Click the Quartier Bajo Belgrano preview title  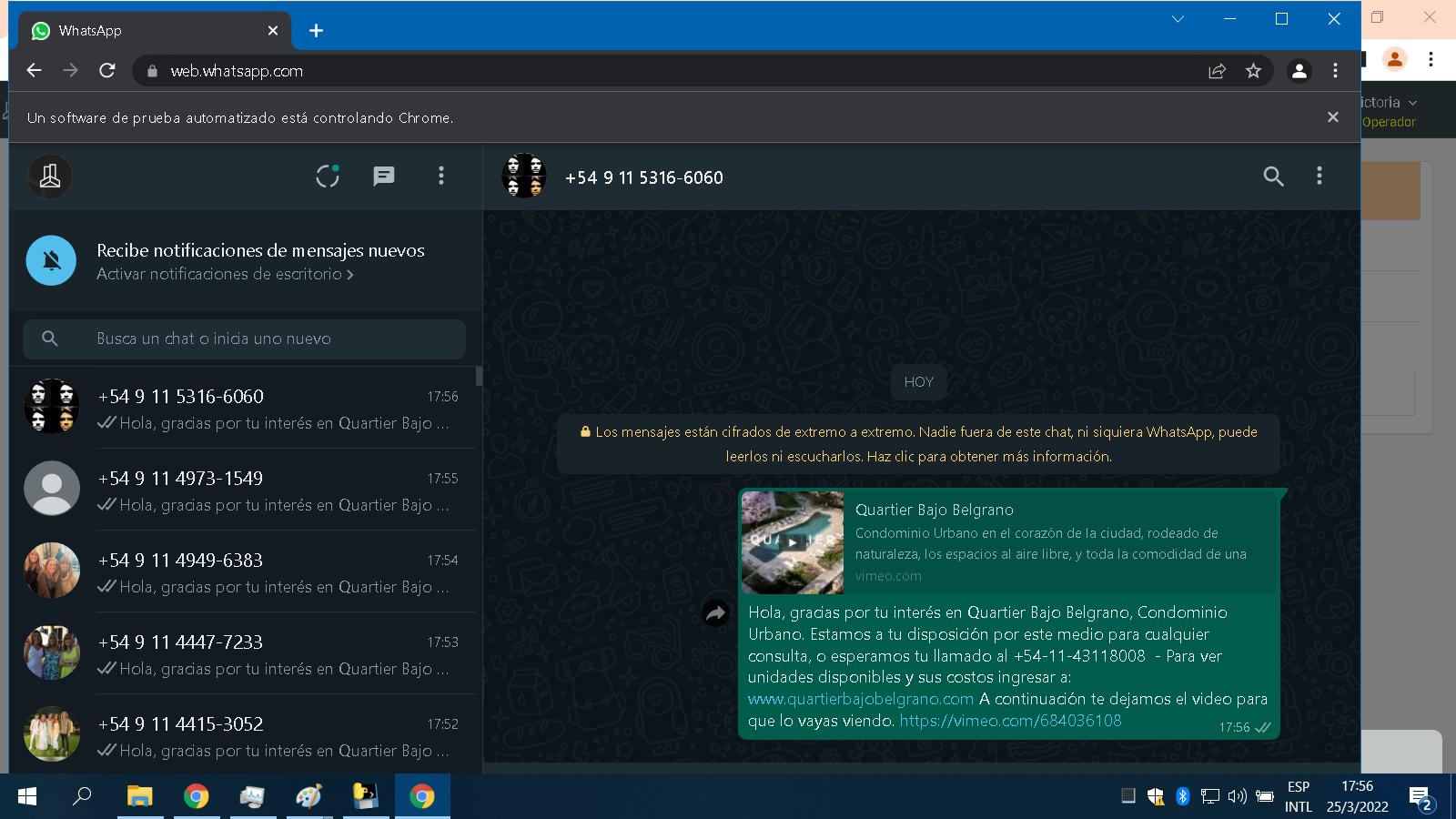tap(935, 510)
